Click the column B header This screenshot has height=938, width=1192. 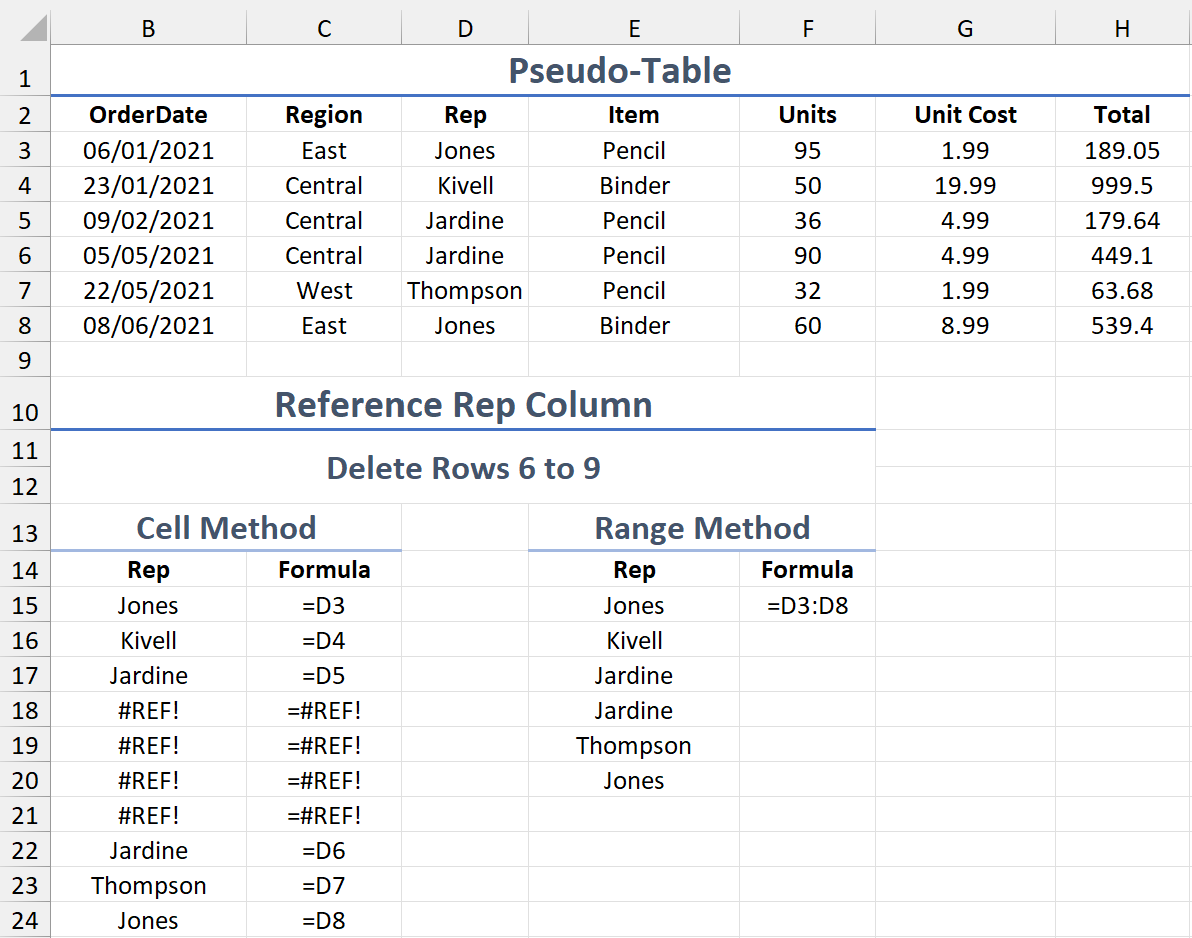148,29
